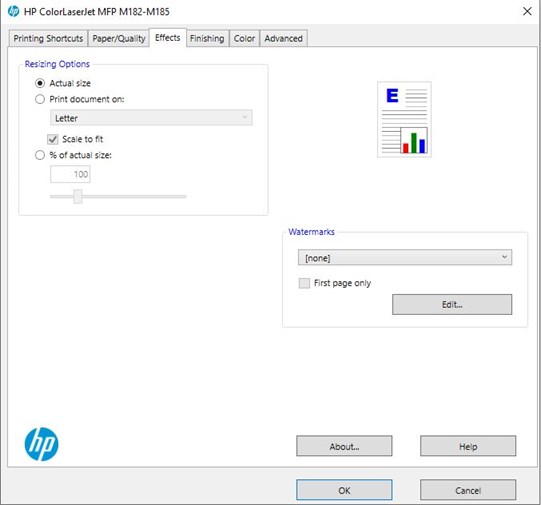This screenshot has width=541, height=505.
Task: Switch to the Printing Shortcuts tab
Action: click(48, 38)
